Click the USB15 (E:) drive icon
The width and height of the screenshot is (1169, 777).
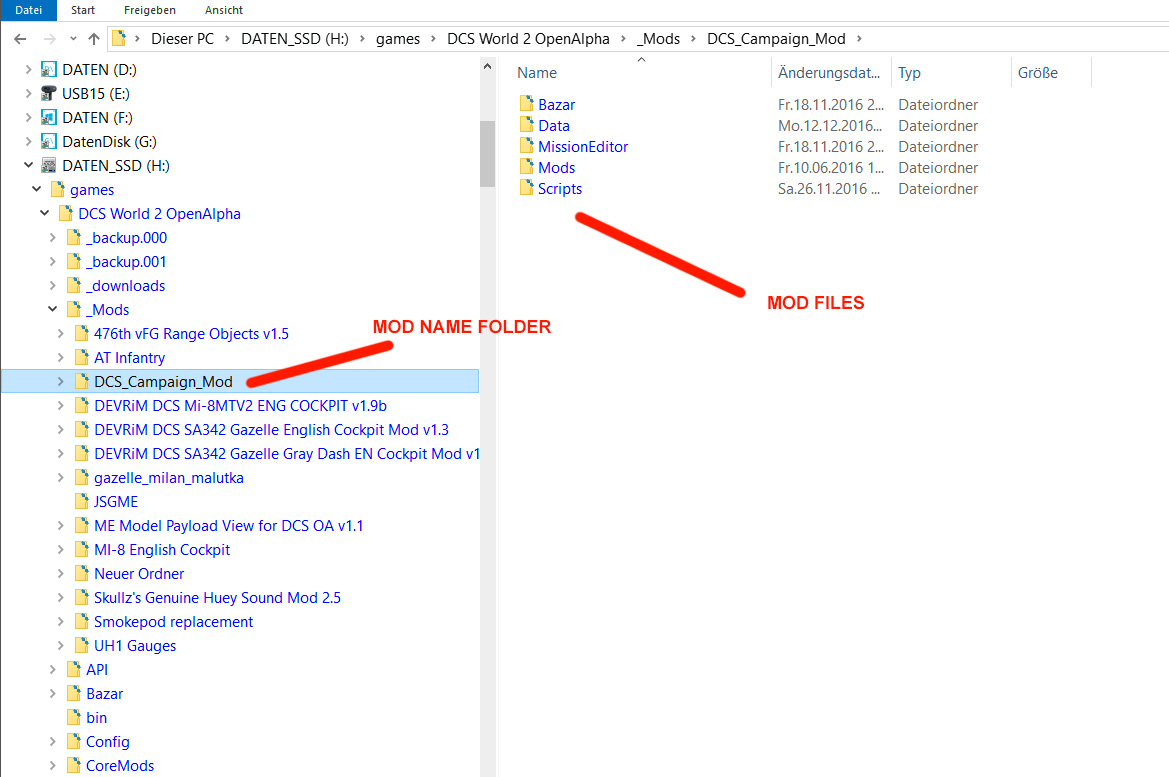tap(48, 94)
